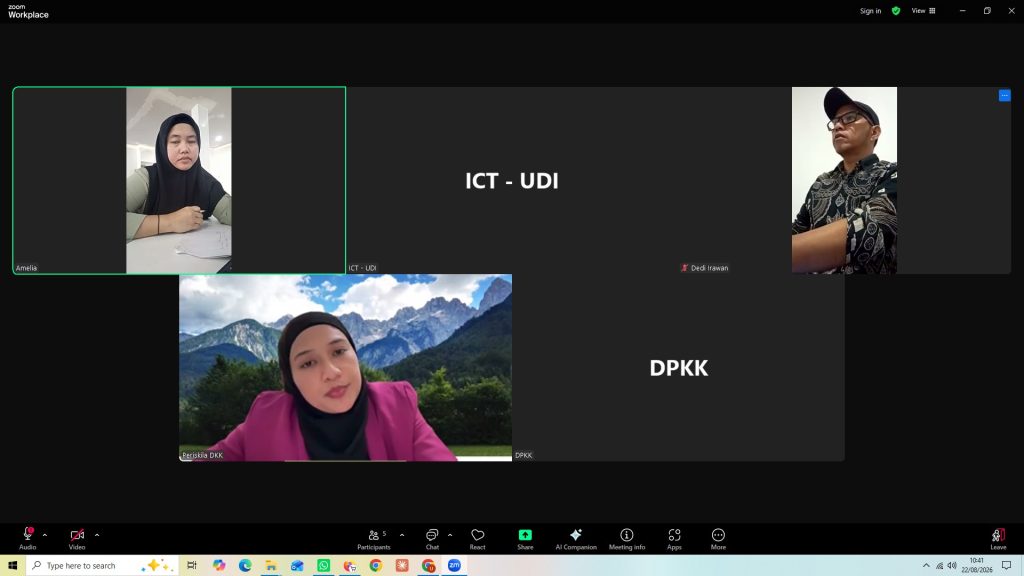Unmute the microphone with the Audio button
The height and width of the screenshot is (576, 1024).
pyautogui.click(x=27, y=539)
